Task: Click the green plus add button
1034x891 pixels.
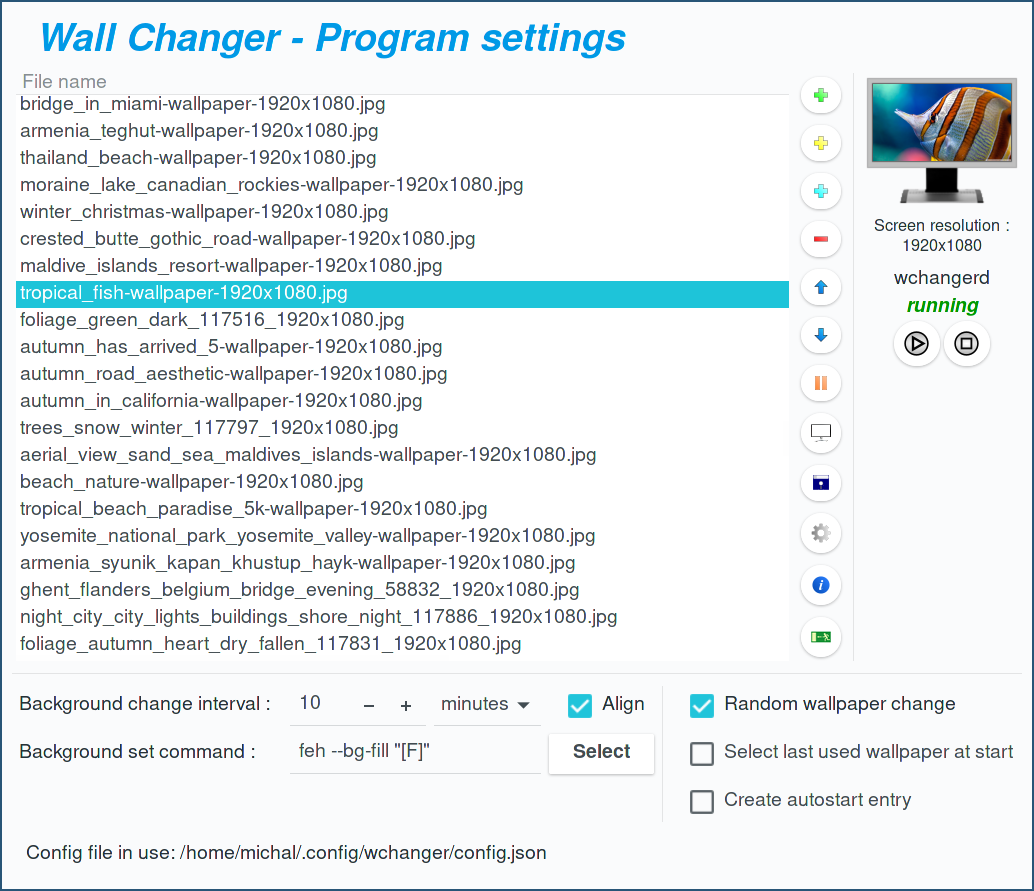Action: click(x=821, y=96)
